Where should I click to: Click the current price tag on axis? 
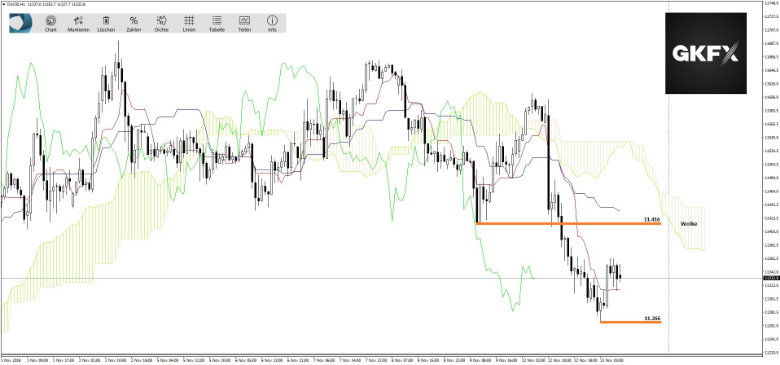coord(771,278)
